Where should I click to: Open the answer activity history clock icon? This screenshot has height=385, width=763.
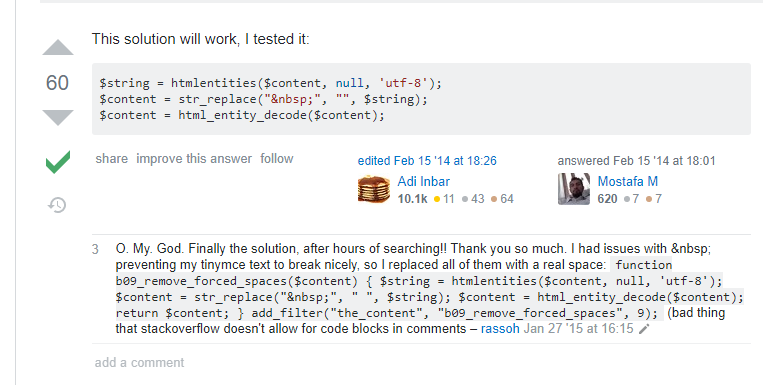(x=57, y=205)
